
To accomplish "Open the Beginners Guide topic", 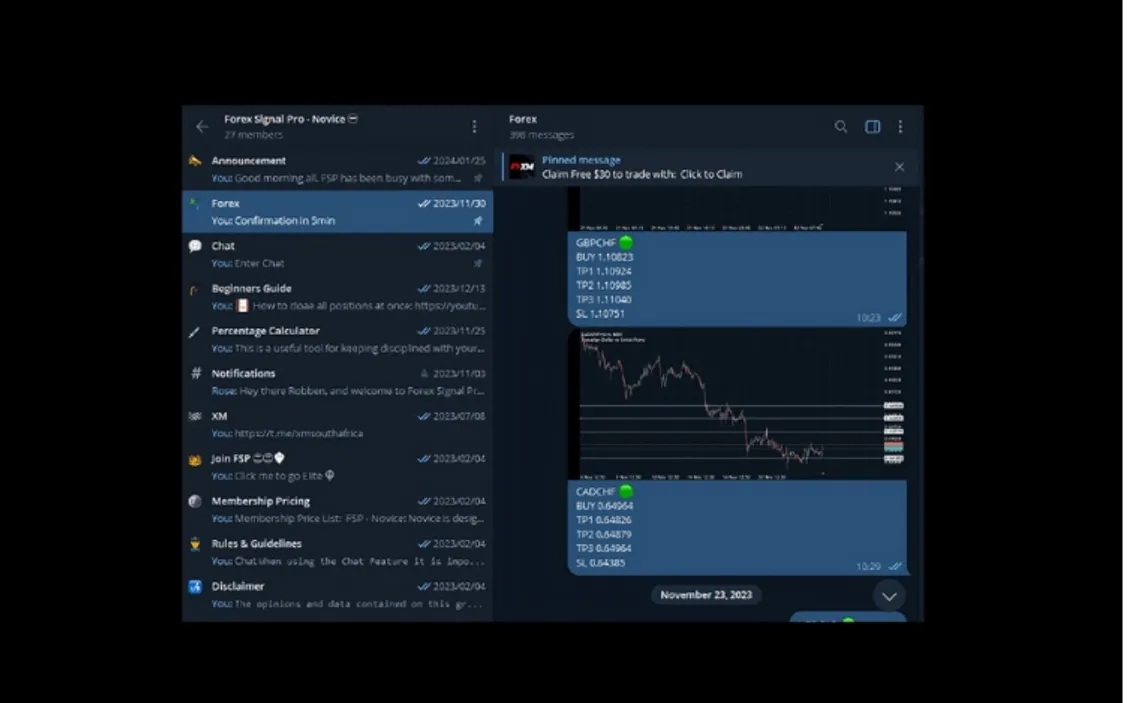I will 337,297.
